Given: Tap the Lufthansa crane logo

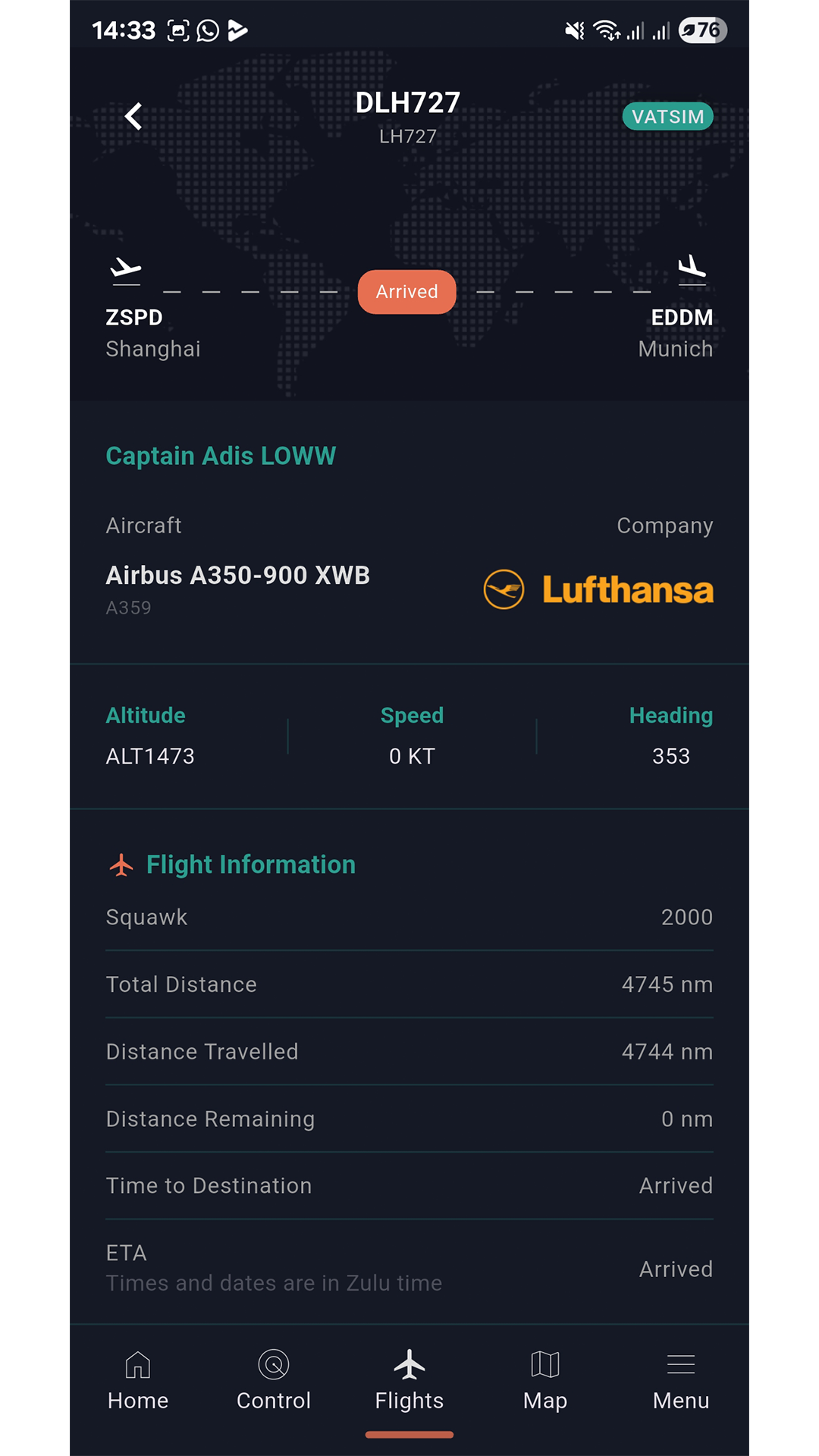Looking at the screenshot, I should 504,590.
